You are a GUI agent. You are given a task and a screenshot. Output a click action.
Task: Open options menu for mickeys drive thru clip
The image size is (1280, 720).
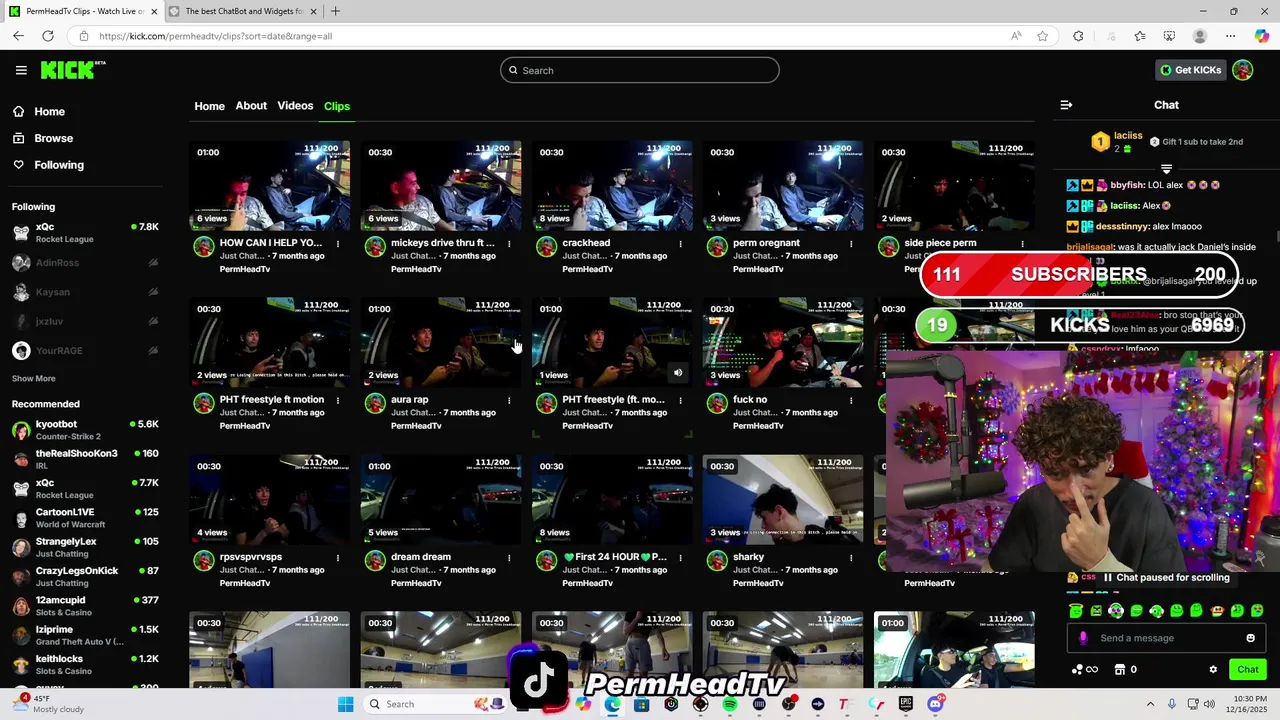[x=509, y=243]
